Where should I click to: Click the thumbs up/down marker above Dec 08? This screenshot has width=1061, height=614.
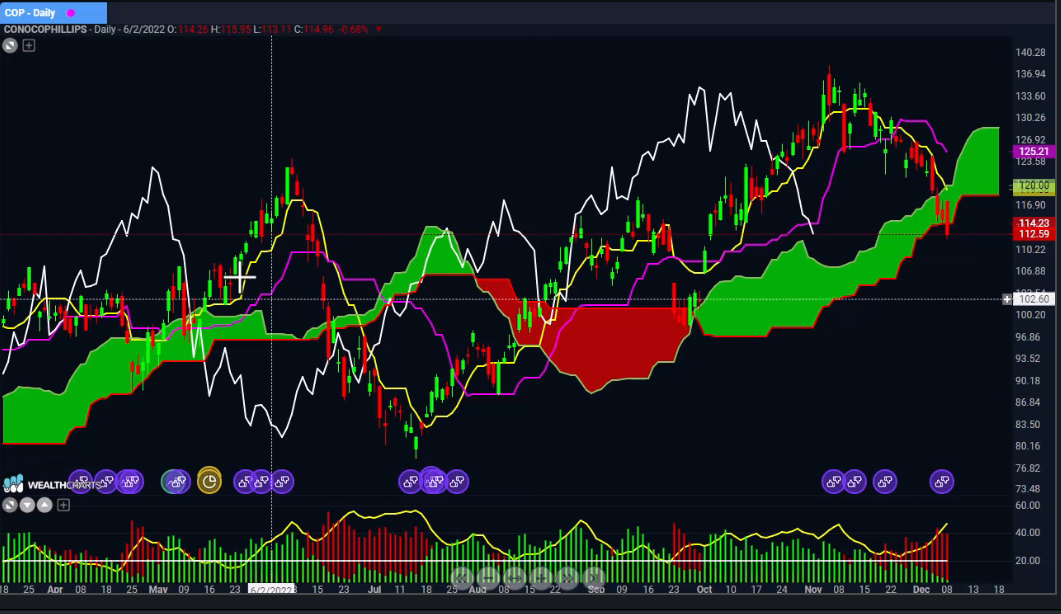click(x=942, y=482)
